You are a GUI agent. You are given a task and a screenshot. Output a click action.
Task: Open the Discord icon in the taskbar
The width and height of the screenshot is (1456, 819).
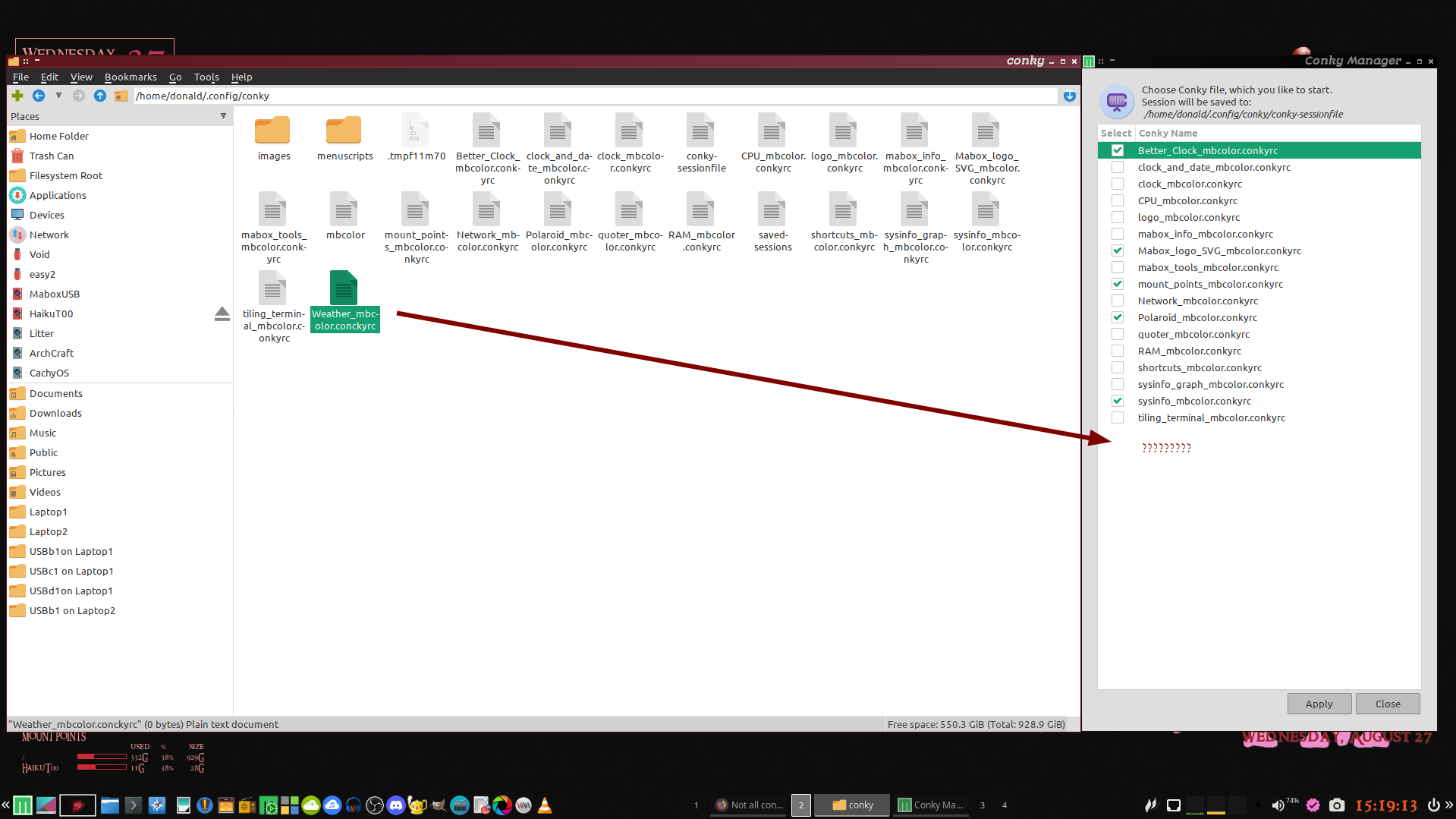pos(396,805)
